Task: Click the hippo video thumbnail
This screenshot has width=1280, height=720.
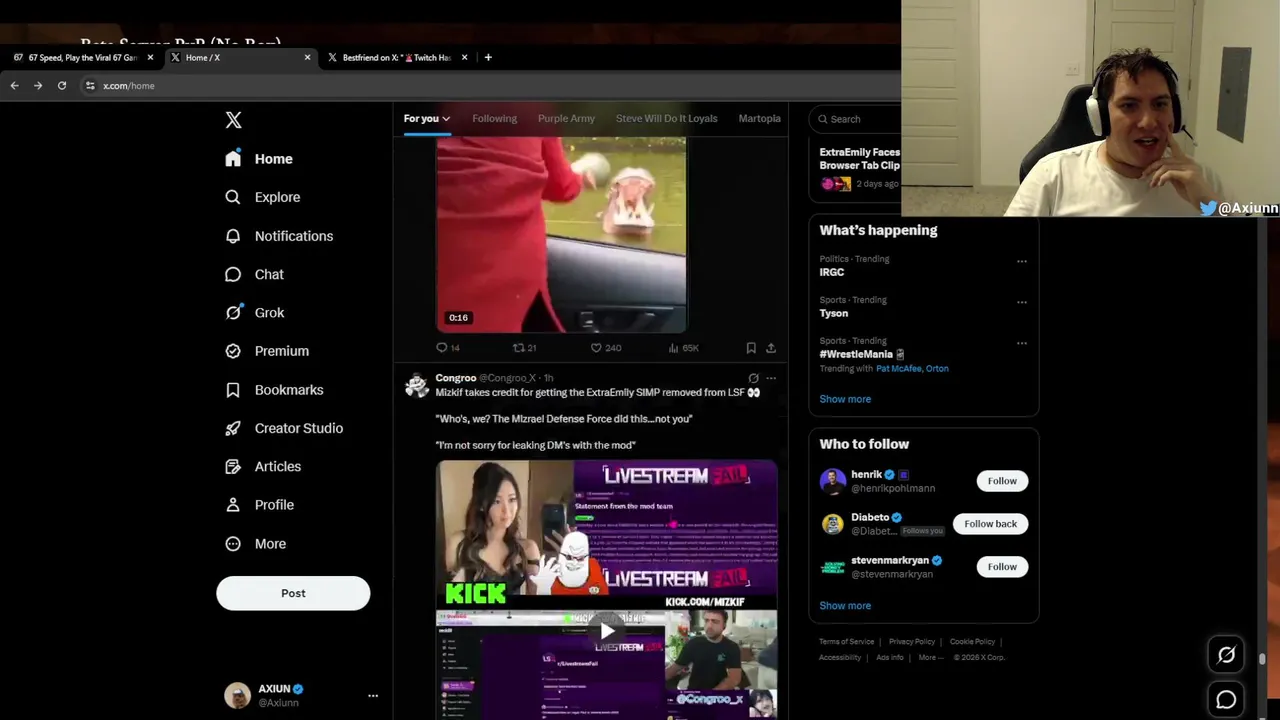Action: (561, 236)
